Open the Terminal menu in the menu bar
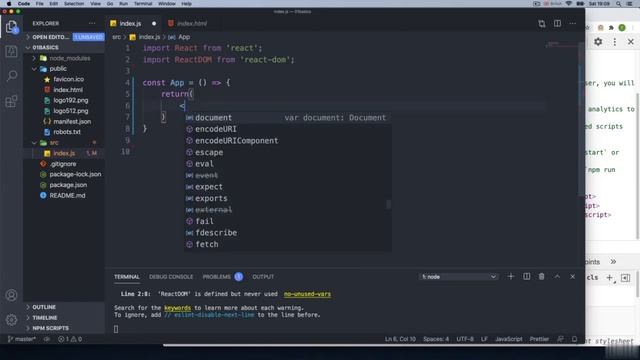The height and width of the screenshot is (360, 640). point(143,4)
